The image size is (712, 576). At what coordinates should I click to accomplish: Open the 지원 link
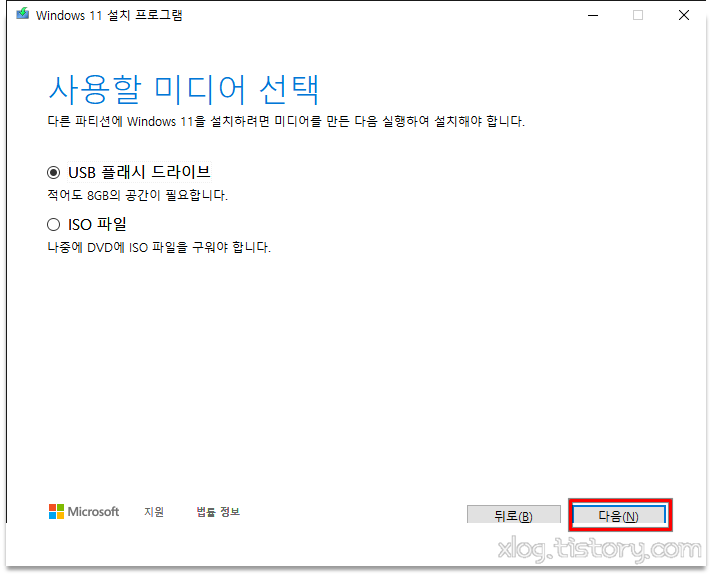[154, 512]
